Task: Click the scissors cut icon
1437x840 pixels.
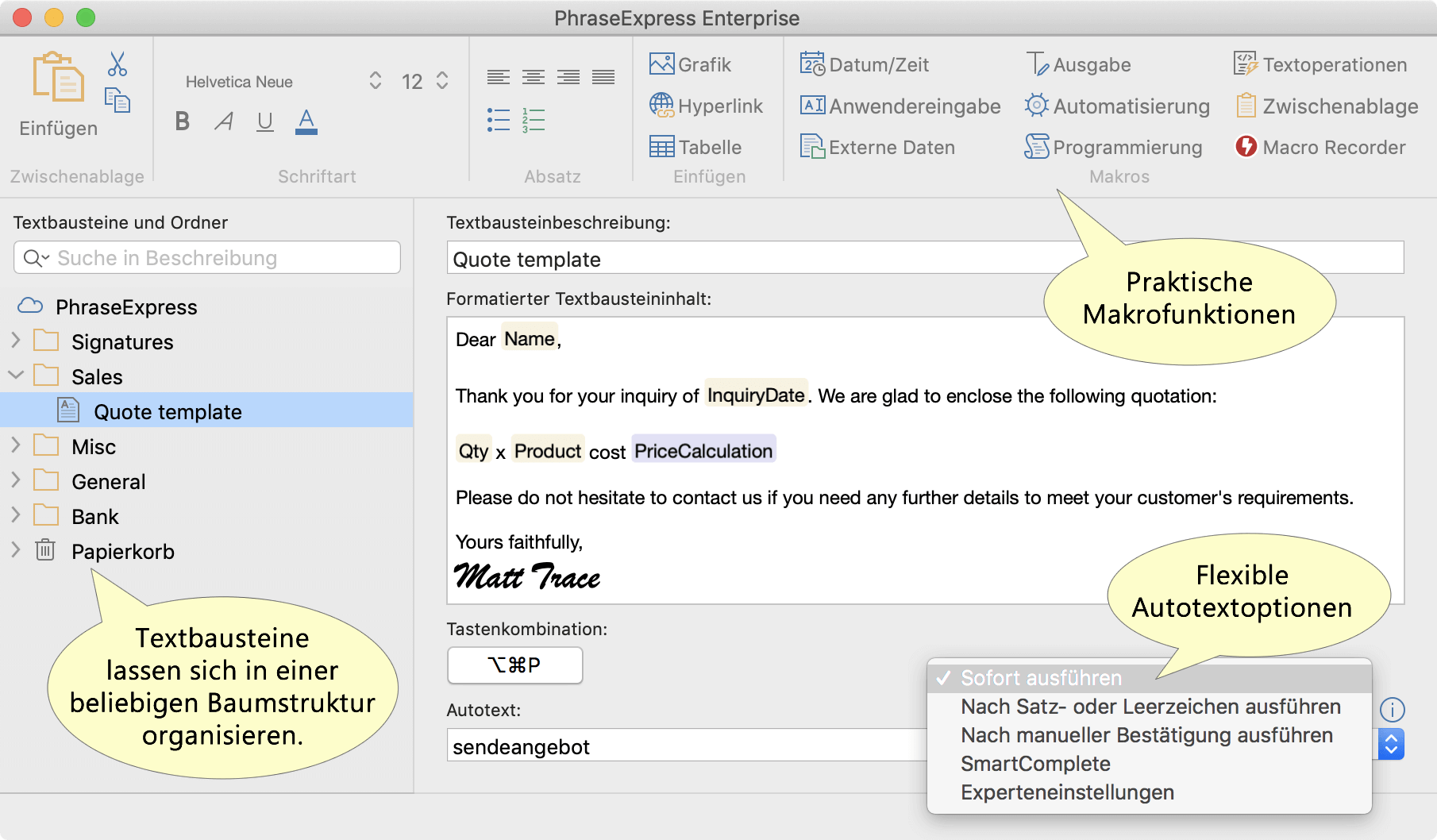Action: tap(118, 64)
